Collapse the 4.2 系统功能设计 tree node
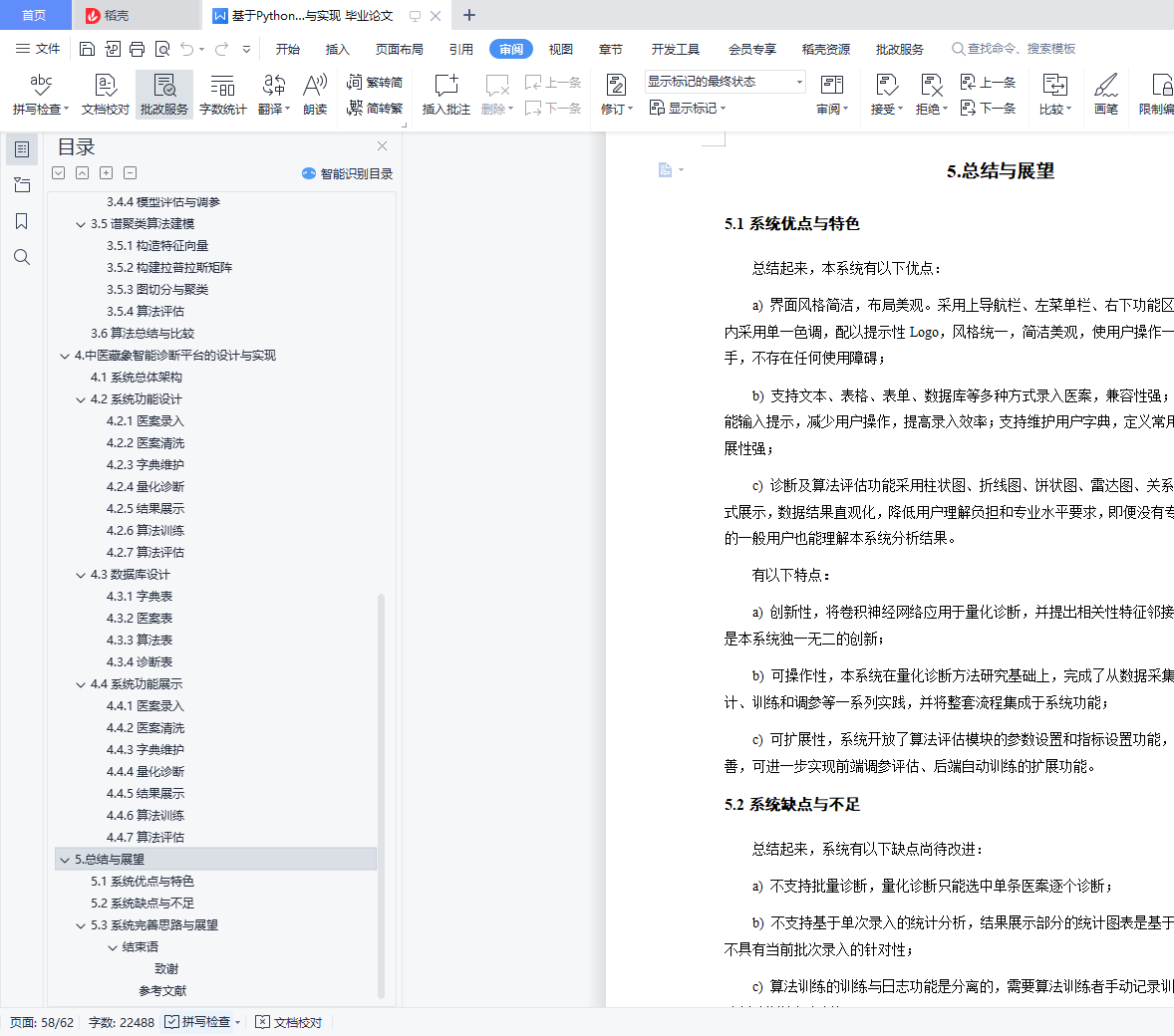This screenshot has height=1036, width=1174. 81,399
